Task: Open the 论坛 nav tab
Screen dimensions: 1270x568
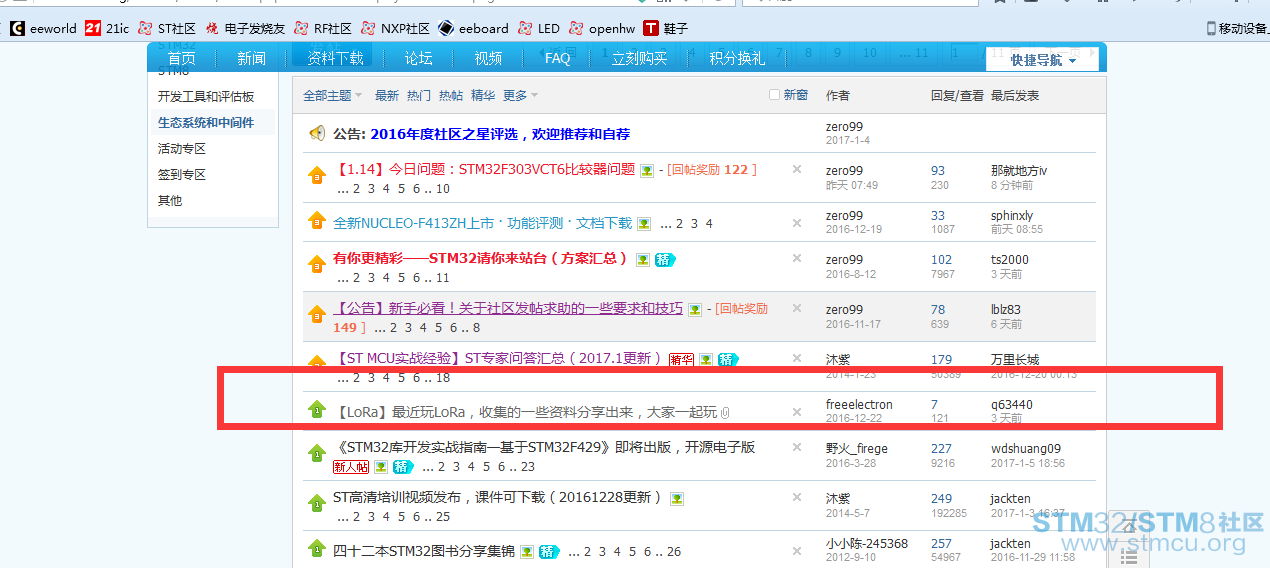Action: (x=418, y=58)
